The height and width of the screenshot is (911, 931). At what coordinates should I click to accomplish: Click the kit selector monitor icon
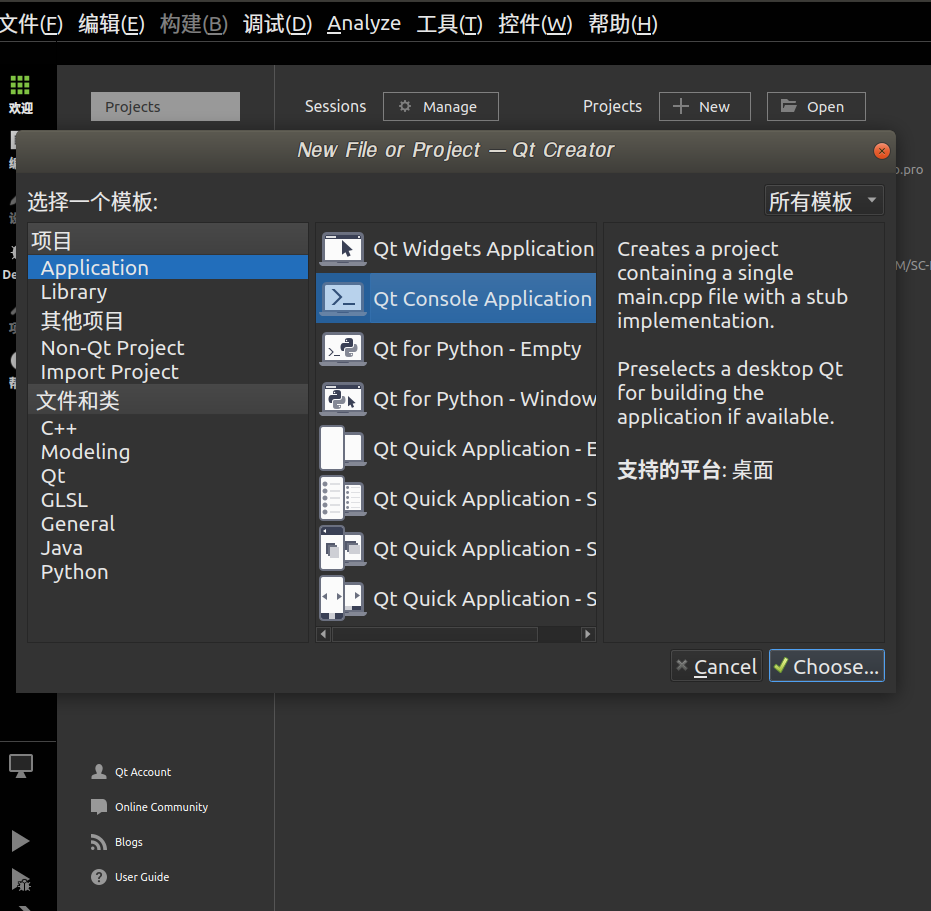pyautogui.click(x=20, y=765)
